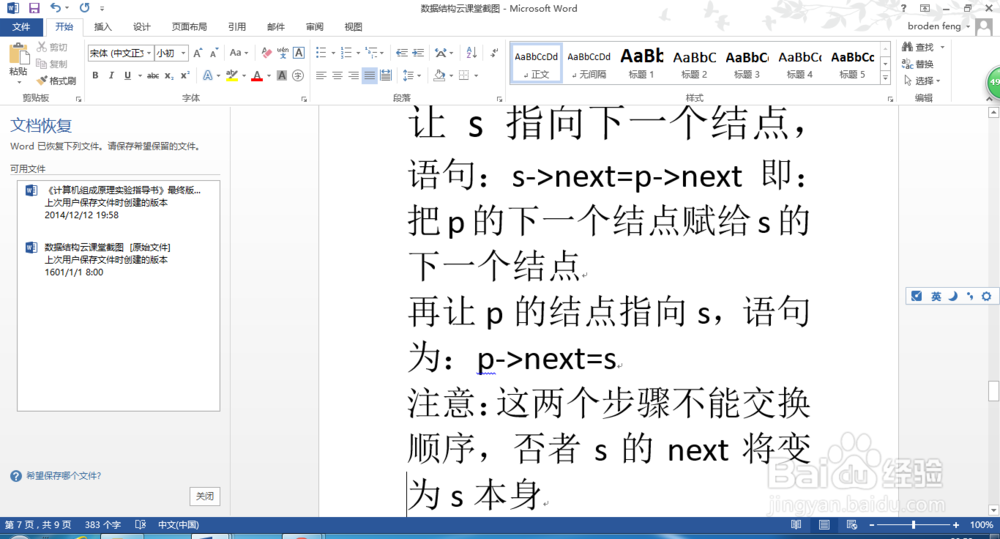Open the File (文件) tab
Image resolution: width=1000 pixels, height=539 pixels.
(x=21, y=27)
